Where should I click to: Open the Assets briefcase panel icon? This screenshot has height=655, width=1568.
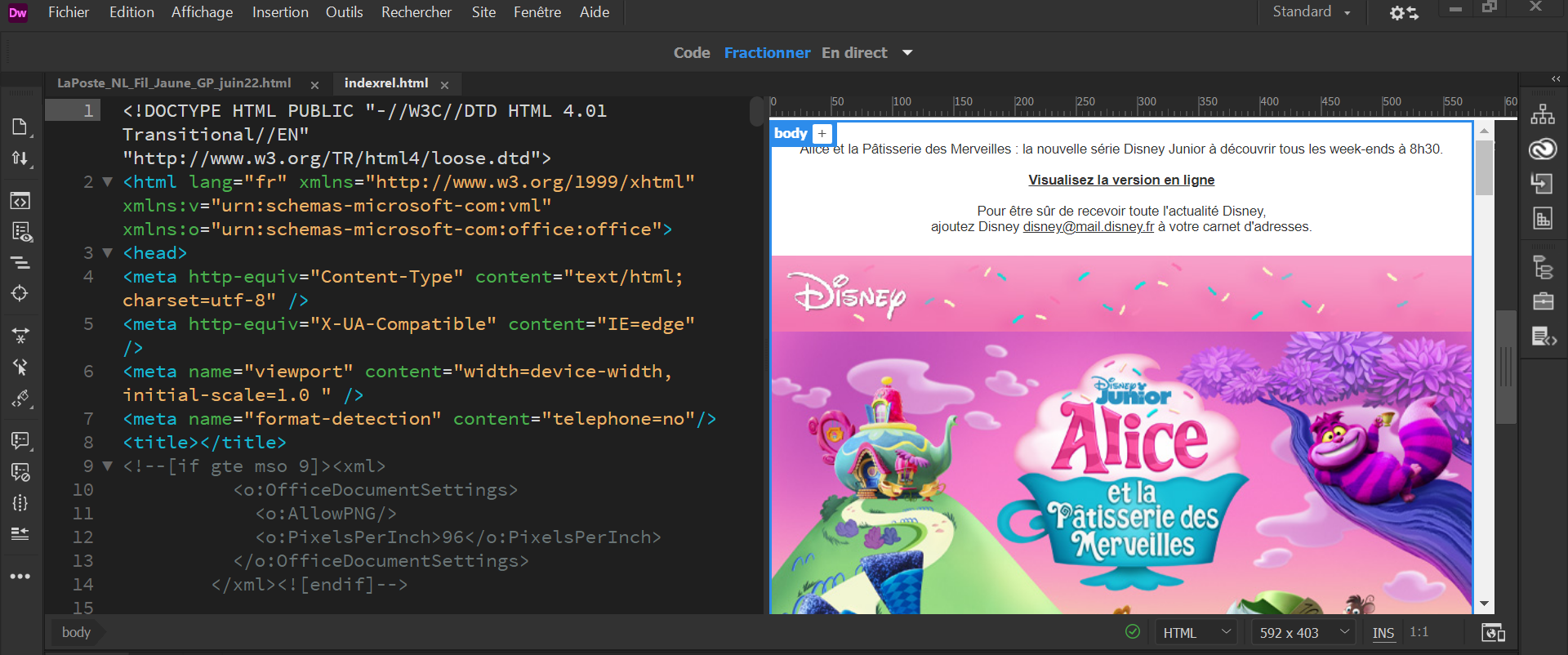pos(1543,301)
